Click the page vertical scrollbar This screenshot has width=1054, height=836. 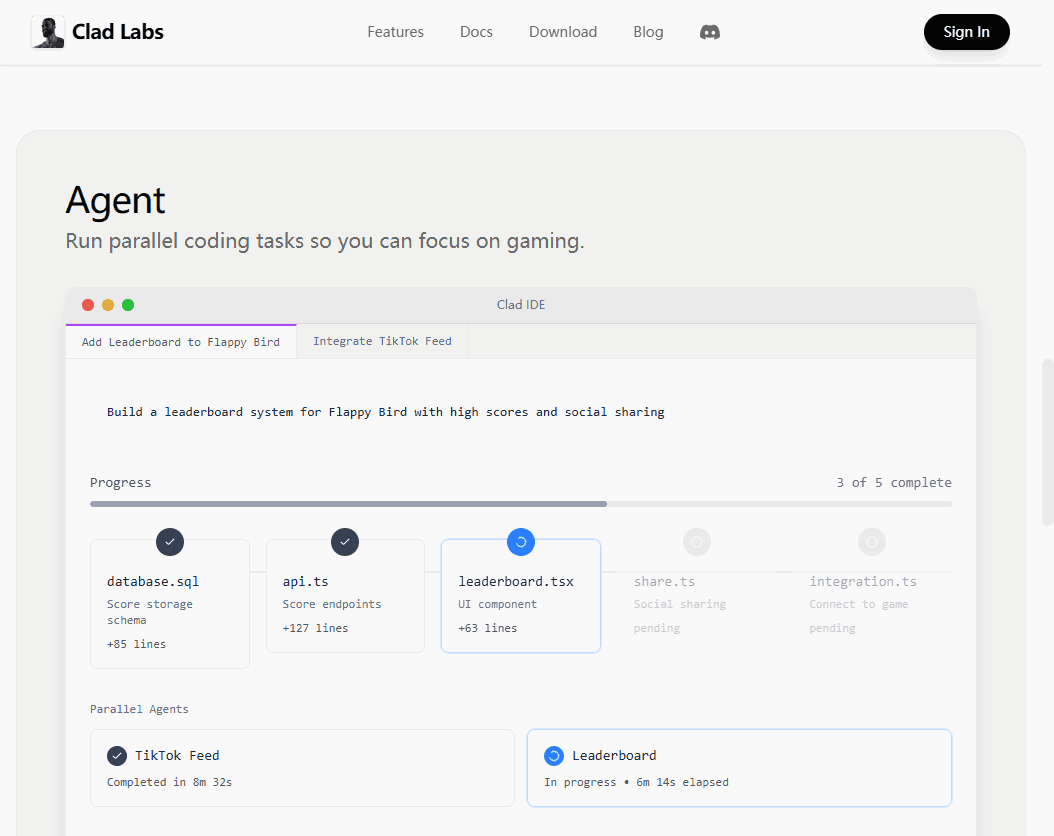(x=1047, y=440)
